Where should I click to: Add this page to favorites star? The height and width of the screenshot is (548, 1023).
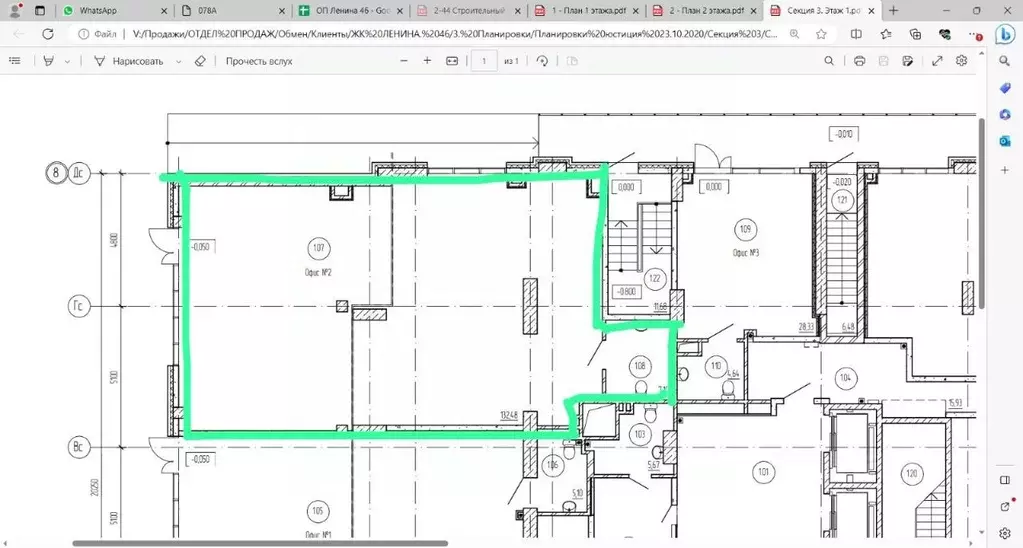[821, 33]
